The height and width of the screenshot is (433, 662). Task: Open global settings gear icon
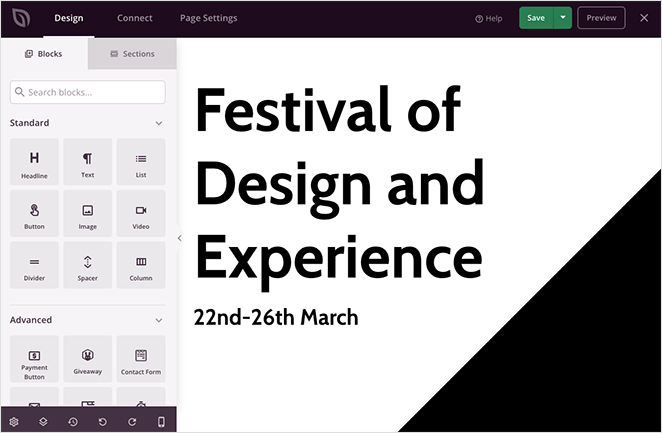pyautogui.click(x=14, y=422)
